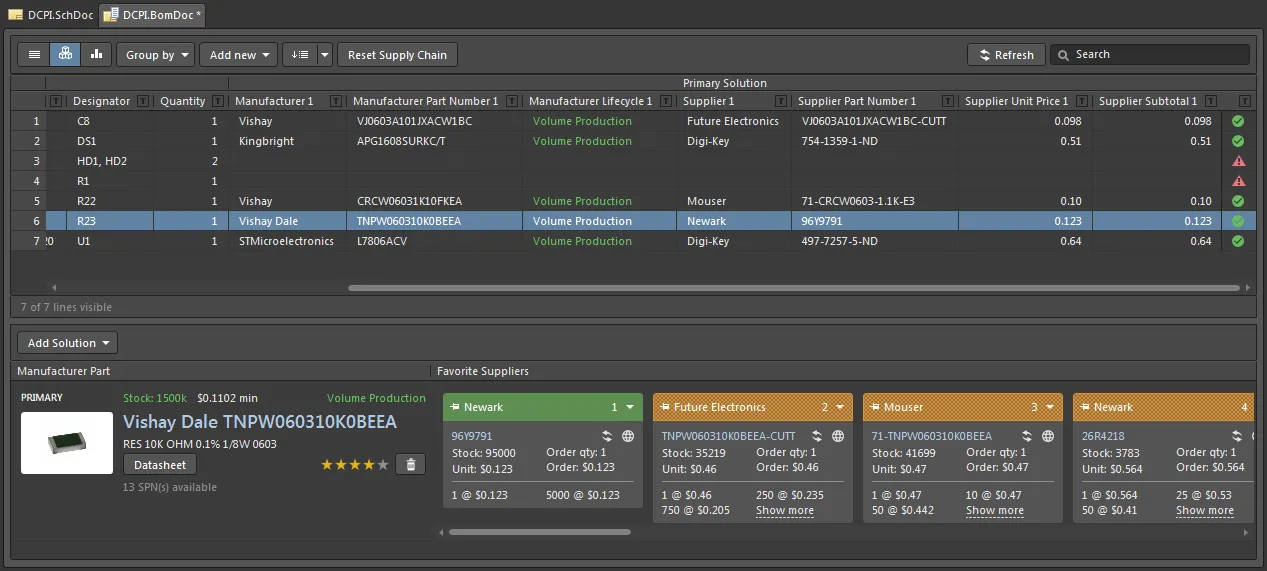
Task: Toggle the filter icon on Designator column
Action: [x=143, y=101]
